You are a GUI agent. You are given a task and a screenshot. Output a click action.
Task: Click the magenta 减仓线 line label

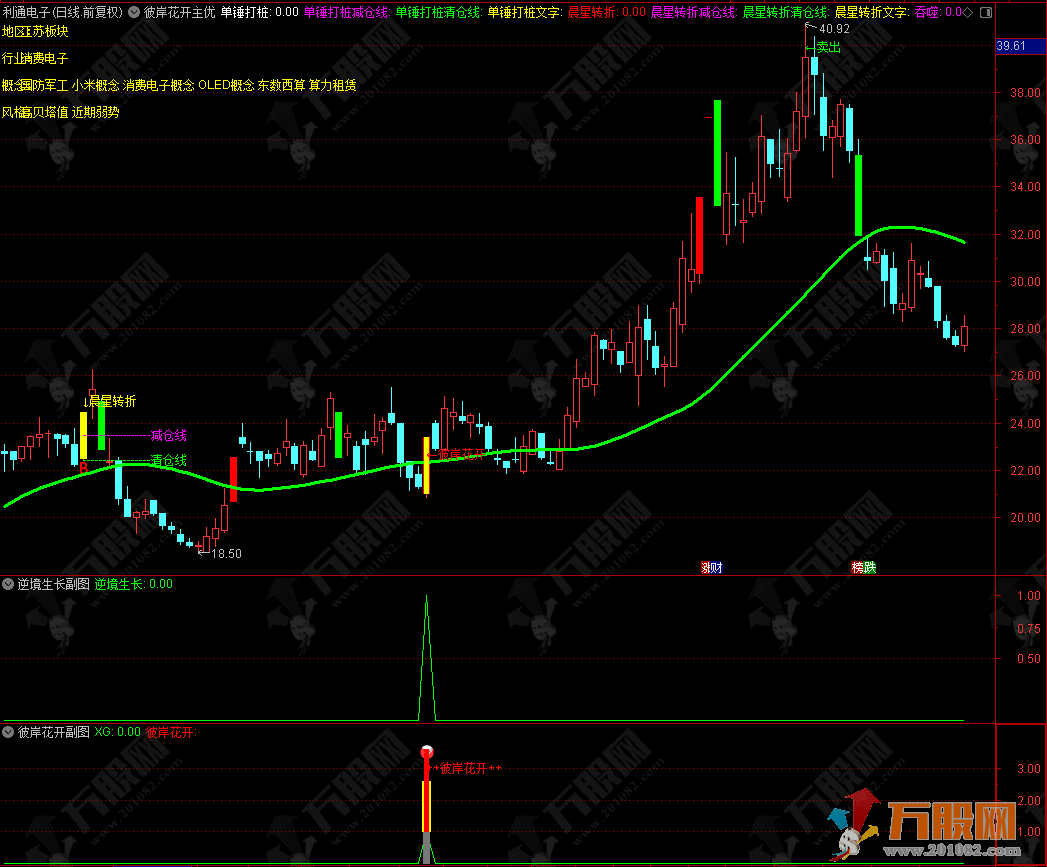click(169, 436)
